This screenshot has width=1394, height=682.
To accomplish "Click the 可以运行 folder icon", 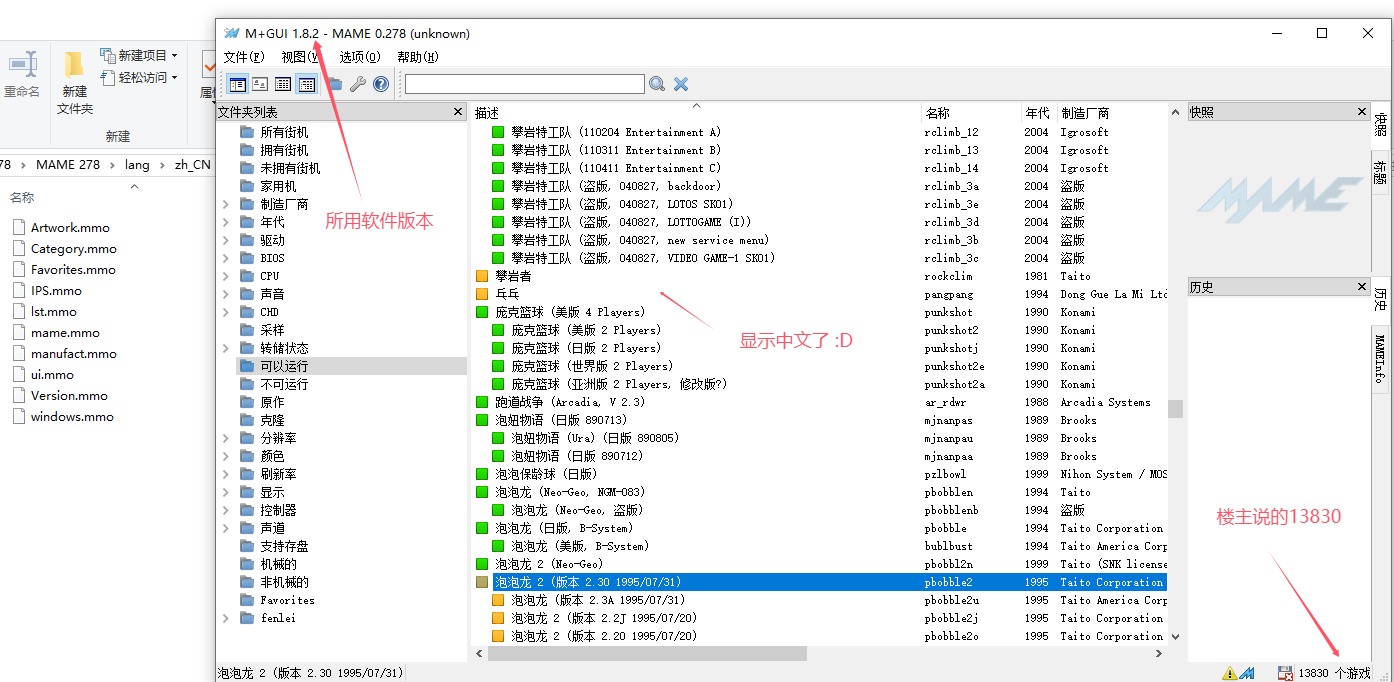I will (247, 366).
